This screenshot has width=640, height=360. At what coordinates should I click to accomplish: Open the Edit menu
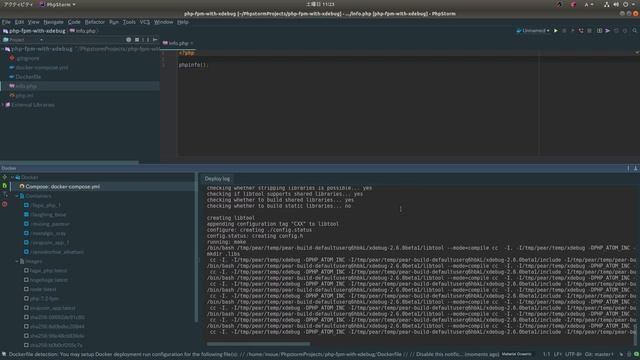tap(19, 22)
